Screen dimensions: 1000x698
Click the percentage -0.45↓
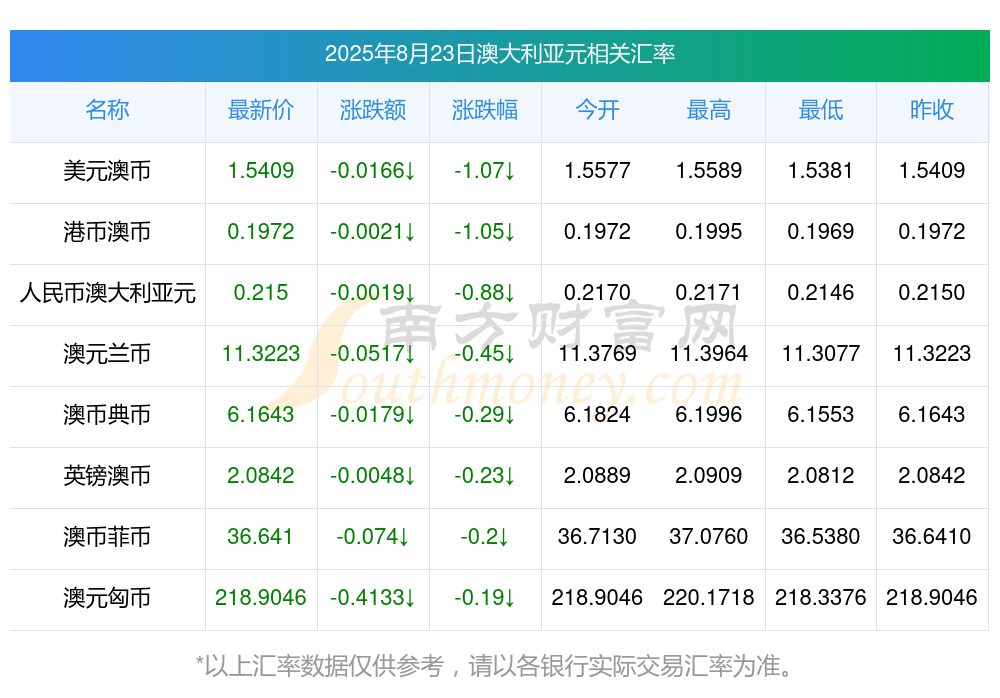click(x=485, y=353)
